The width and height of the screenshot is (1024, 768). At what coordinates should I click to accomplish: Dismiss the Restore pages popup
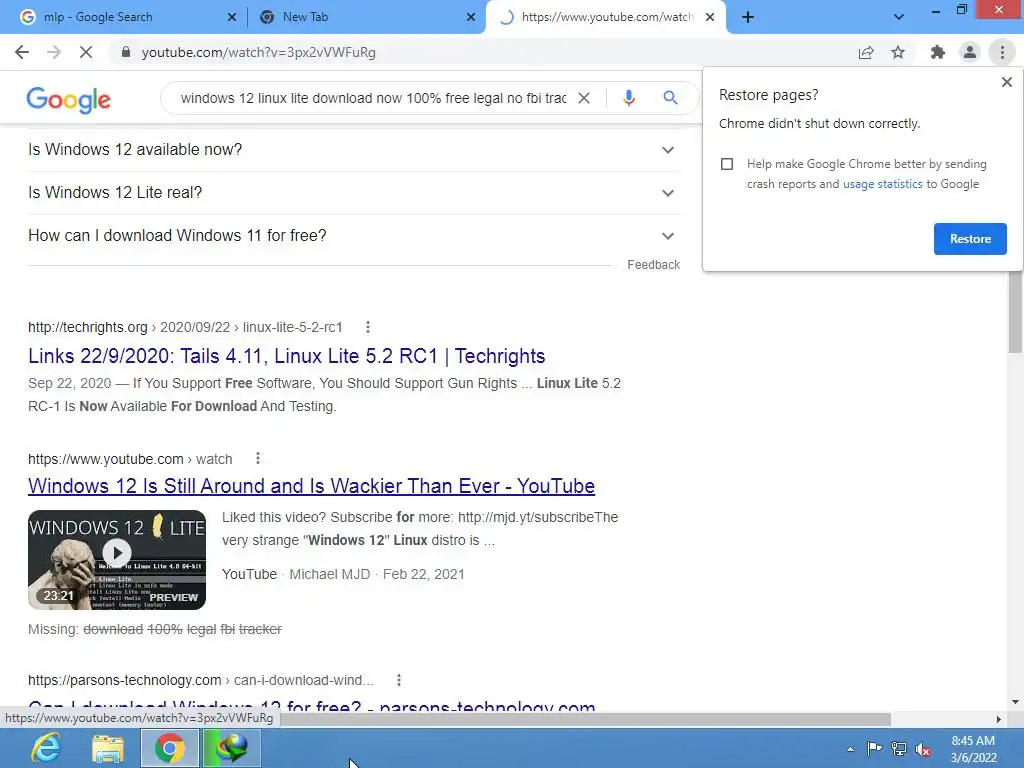click(1006, 82)
